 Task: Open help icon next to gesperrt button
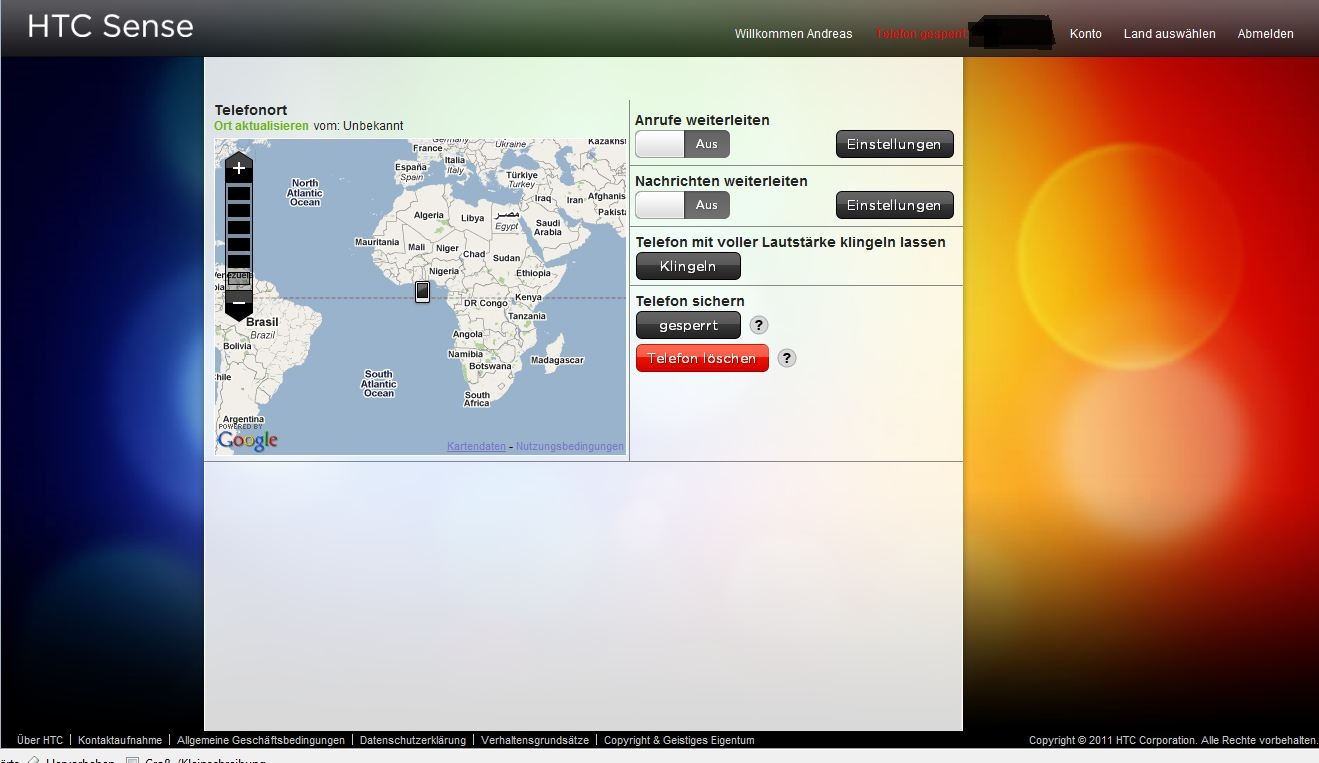pyautogui.click(x=759, y=325)
